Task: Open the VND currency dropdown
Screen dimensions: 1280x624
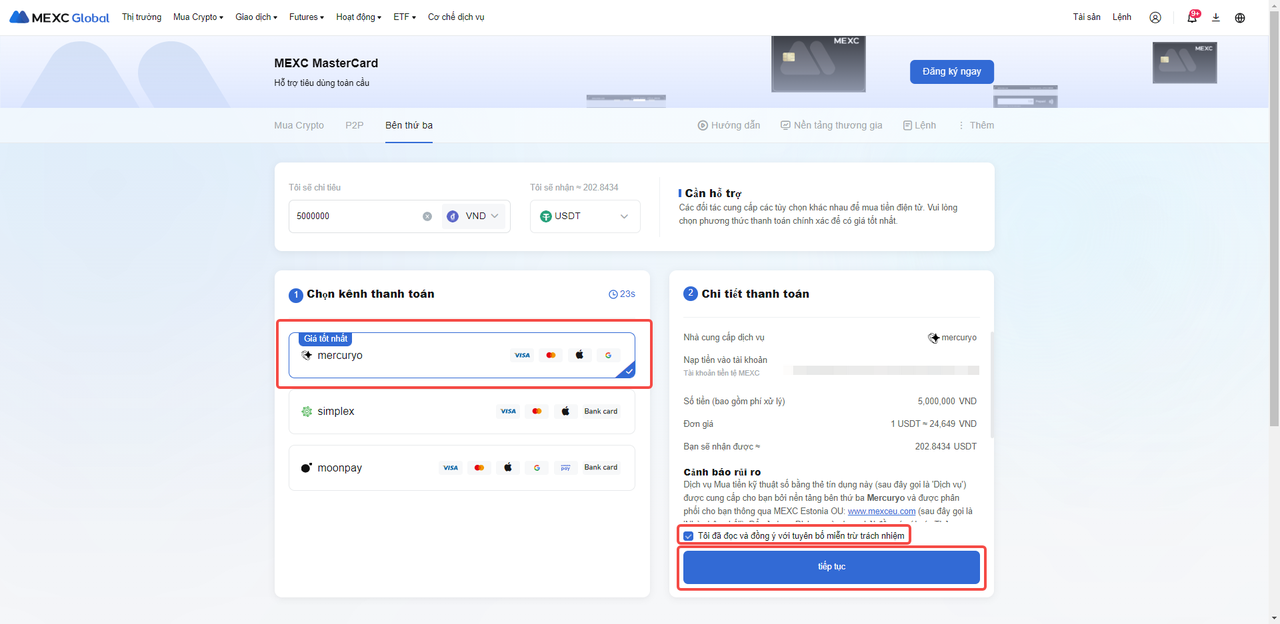Action: point(474,216)
